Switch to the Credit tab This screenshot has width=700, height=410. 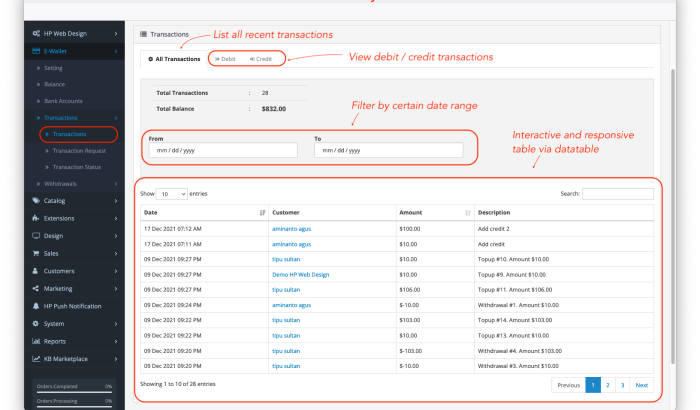pos(261,59)
